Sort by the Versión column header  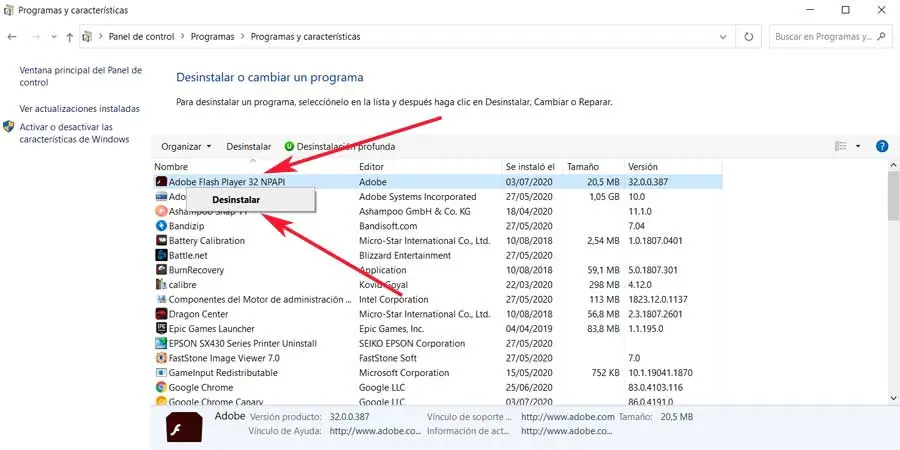point(643,167)
